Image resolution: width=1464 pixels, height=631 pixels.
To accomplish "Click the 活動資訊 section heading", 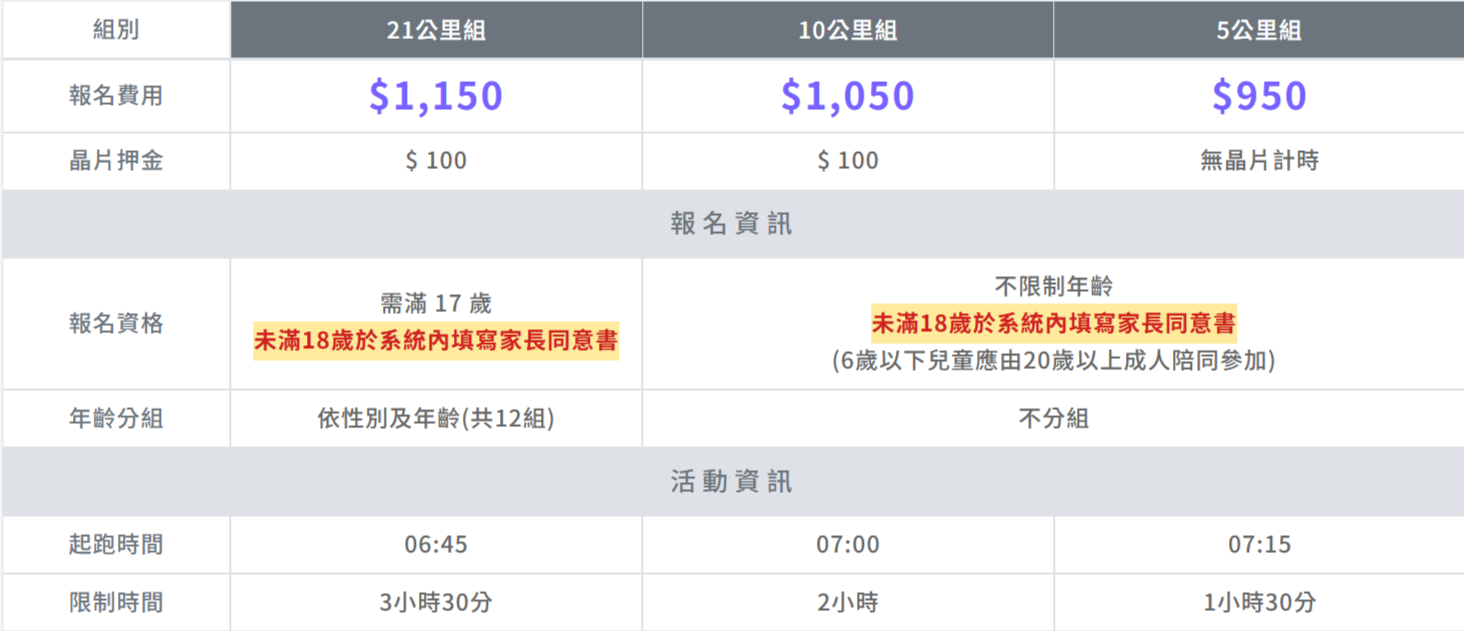I will coord(732,482).
